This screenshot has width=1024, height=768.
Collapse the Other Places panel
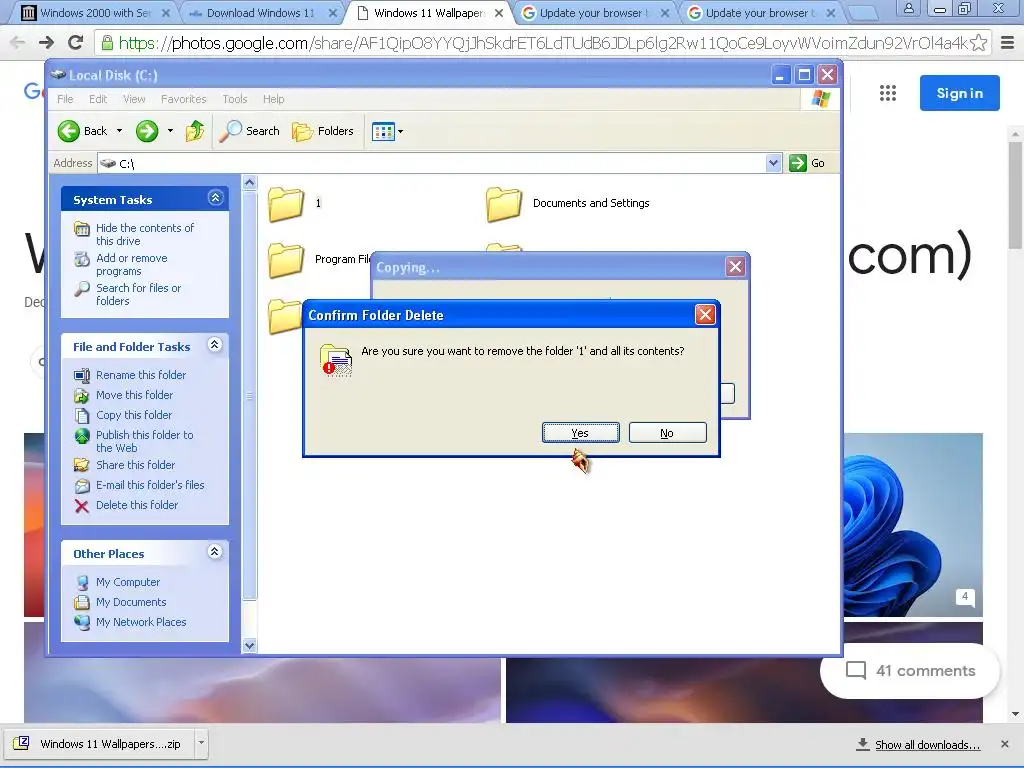pos(215,552)
